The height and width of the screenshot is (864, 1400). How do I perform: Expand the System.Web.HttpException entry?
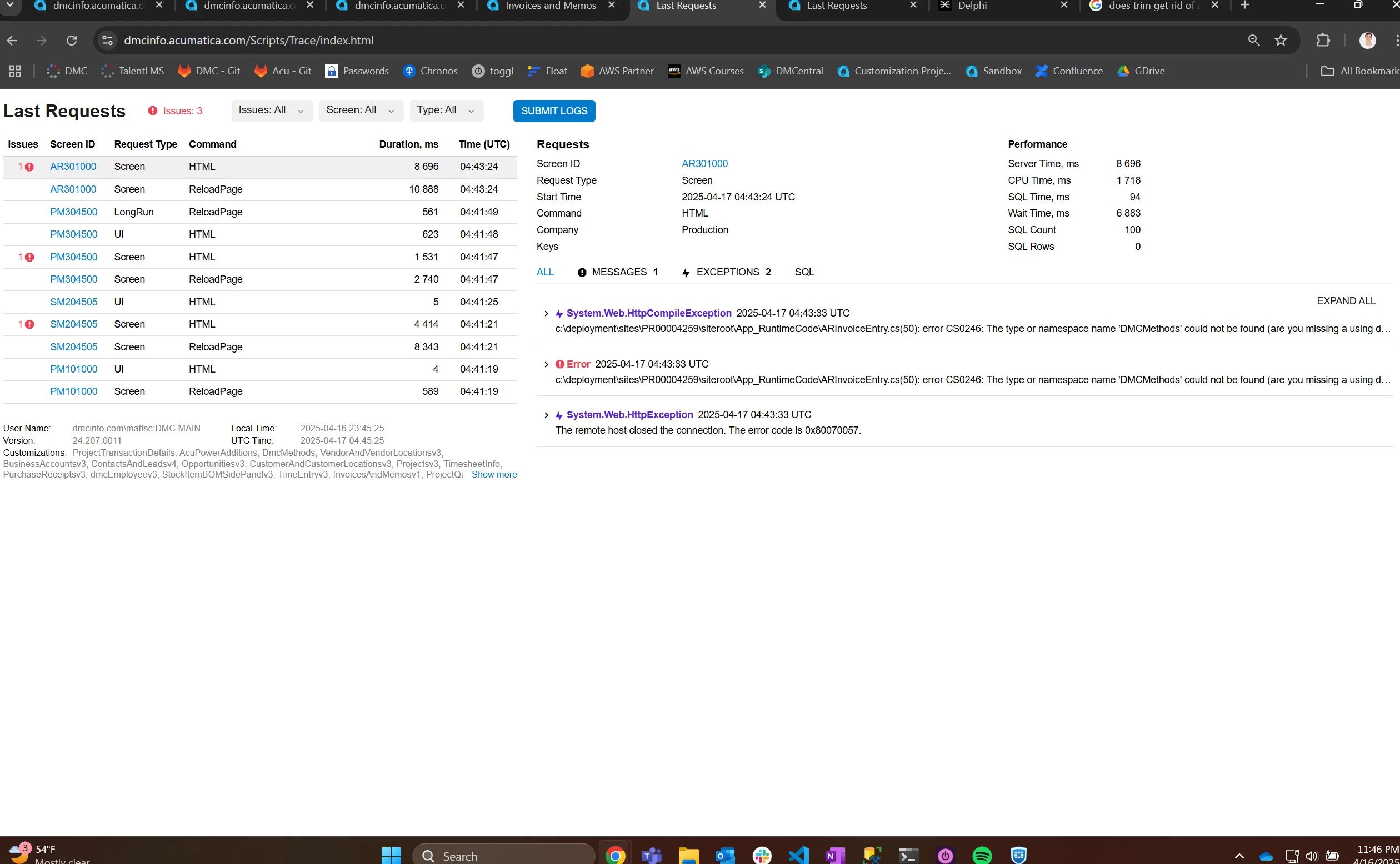(546, 415)
